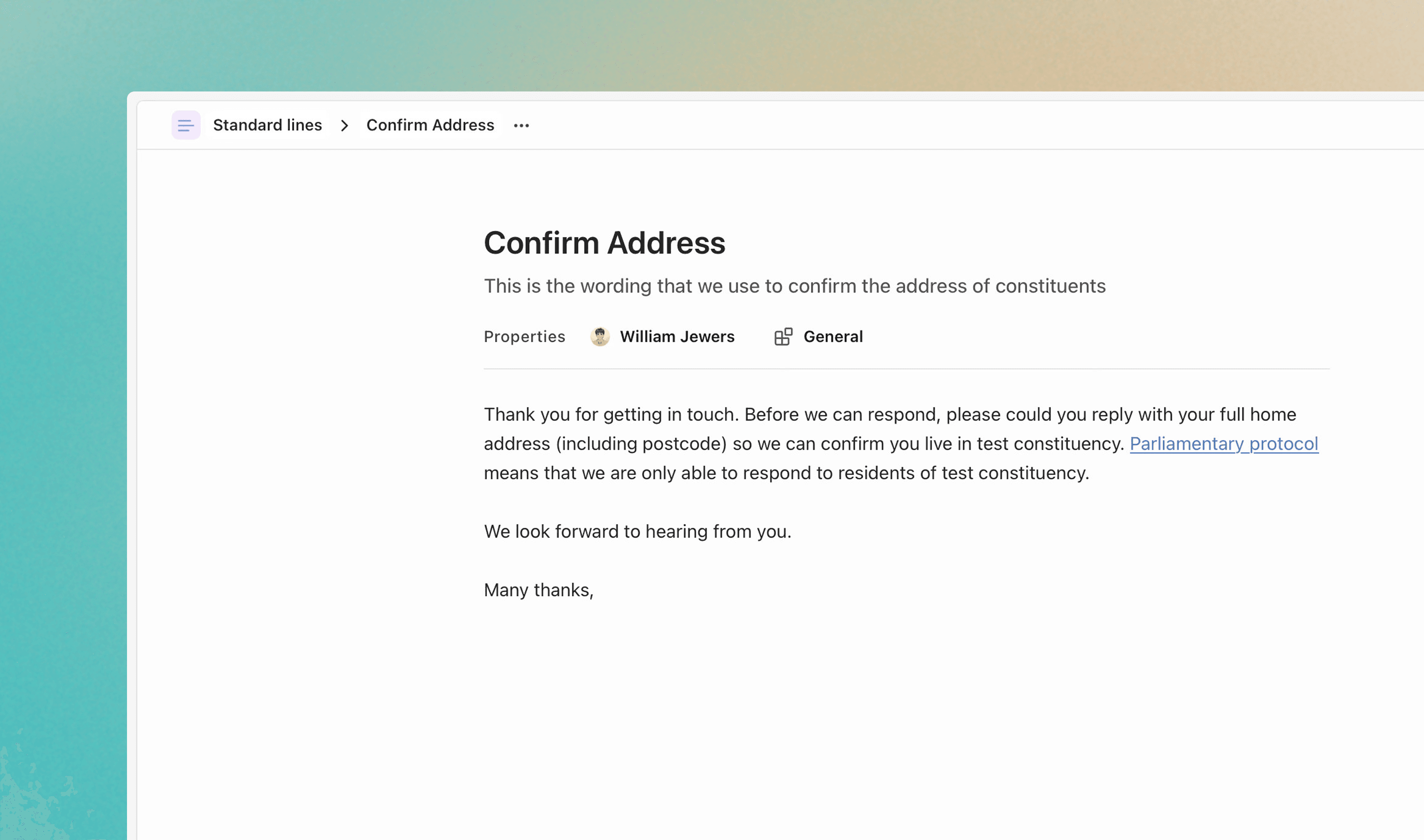The width and height of the screenshot is (1424, 840).
Task: Open the more options ellipsis menu
Action: [x=521, y=125]
